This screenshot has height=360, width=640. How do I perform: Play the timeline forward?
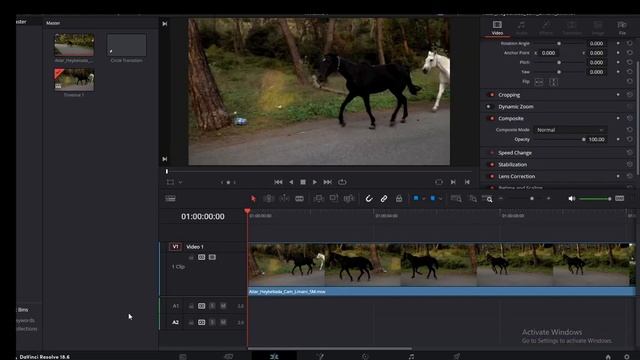(315, 182)
